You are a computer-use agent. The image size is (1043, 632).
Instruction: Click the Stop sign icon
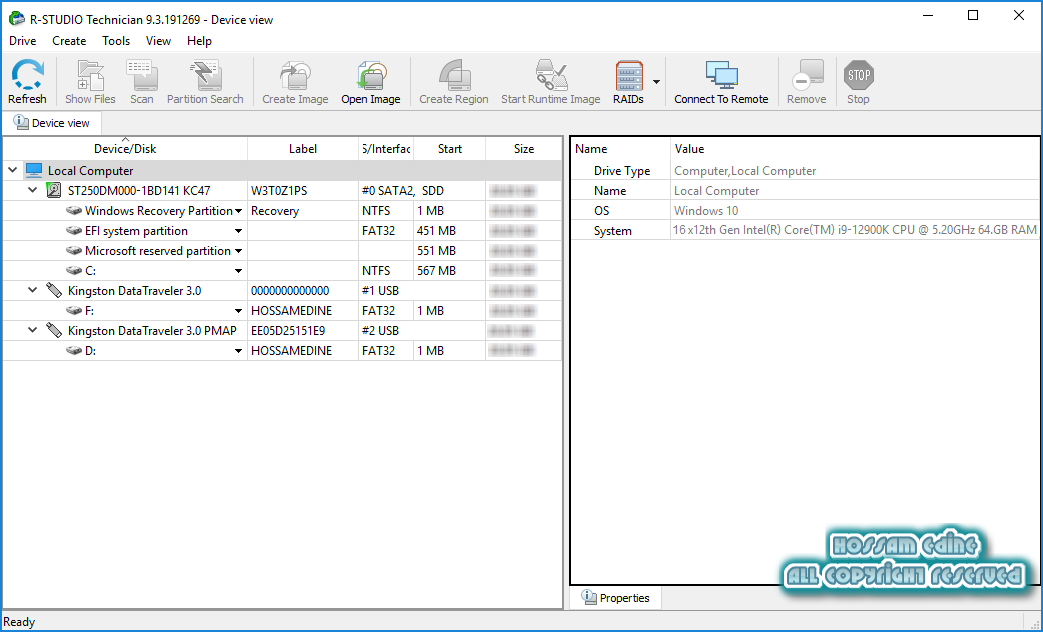858,75
